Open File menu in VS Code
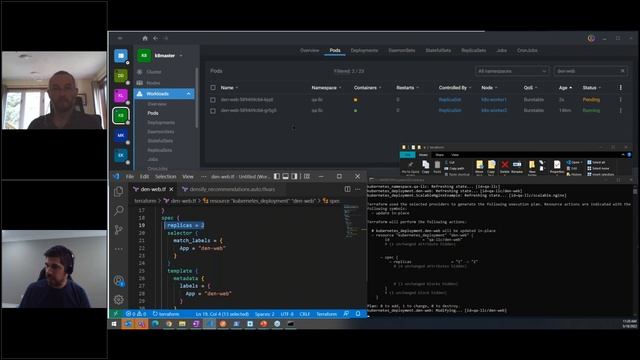This screenshot has width=640, height=360. pyautogui.click(x=130, y=176)
